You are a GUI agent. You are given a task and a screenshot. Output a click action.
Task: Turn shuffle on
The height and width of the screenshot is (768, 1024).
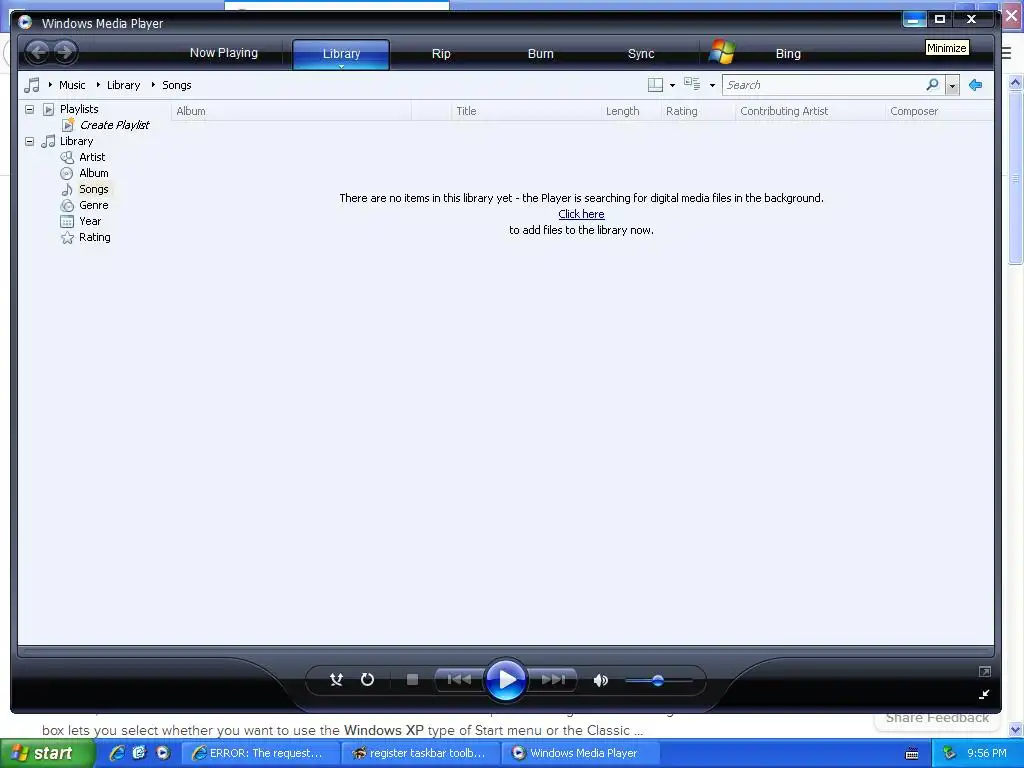coord(336,680)
